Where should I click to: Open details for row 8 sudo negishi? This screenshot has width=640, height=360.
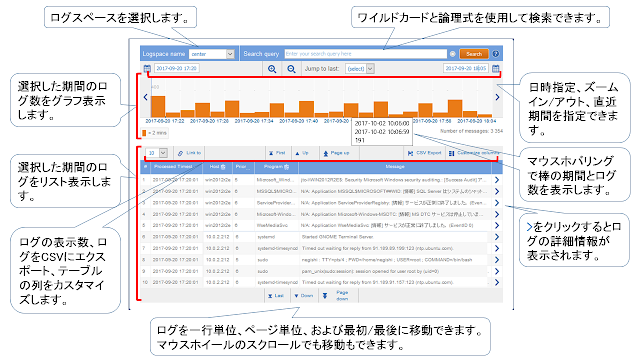click(497, 260)
